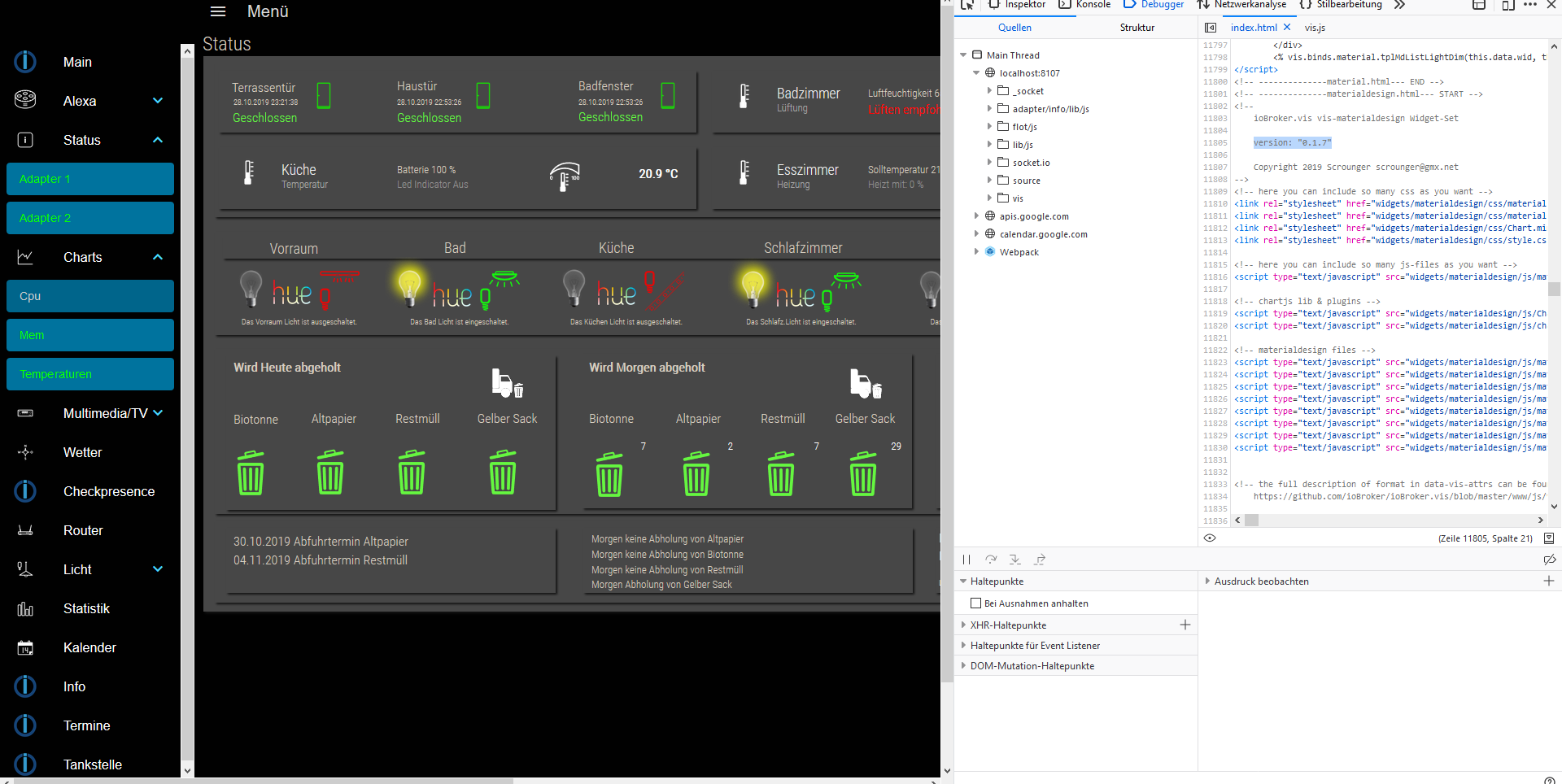Expand the Licht menu chevron
1562x784 pixels.
158,569
